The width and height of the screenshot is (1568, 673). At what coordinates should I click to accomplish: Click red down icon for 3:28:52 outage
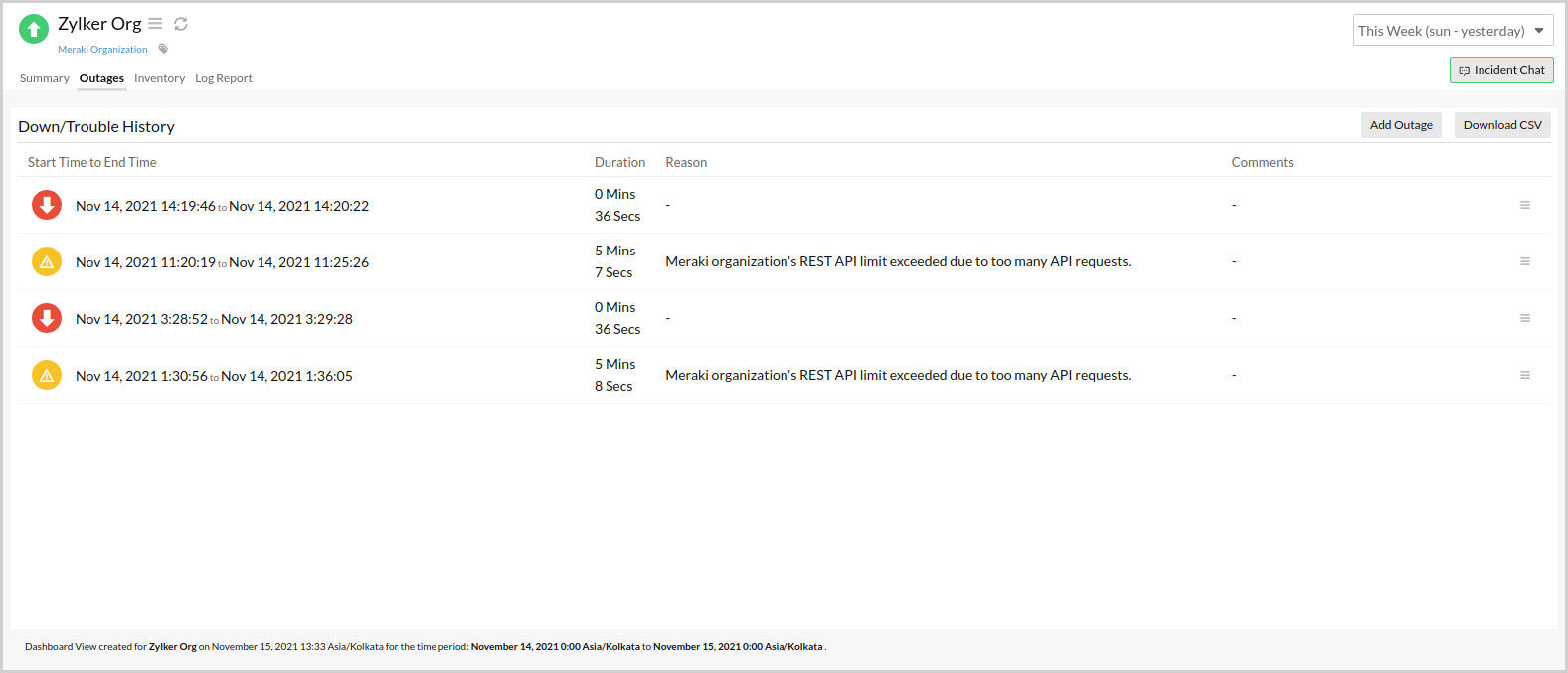click(x=47, y=318)
